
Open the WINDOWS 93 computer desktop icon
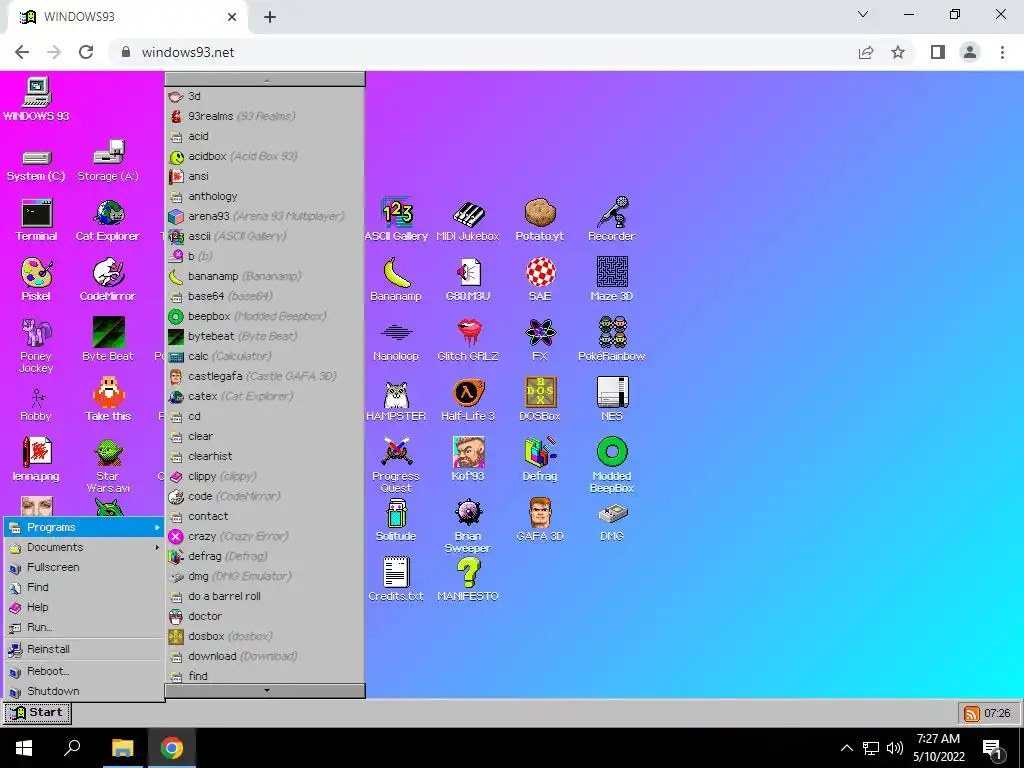click(x=37, y=99)
